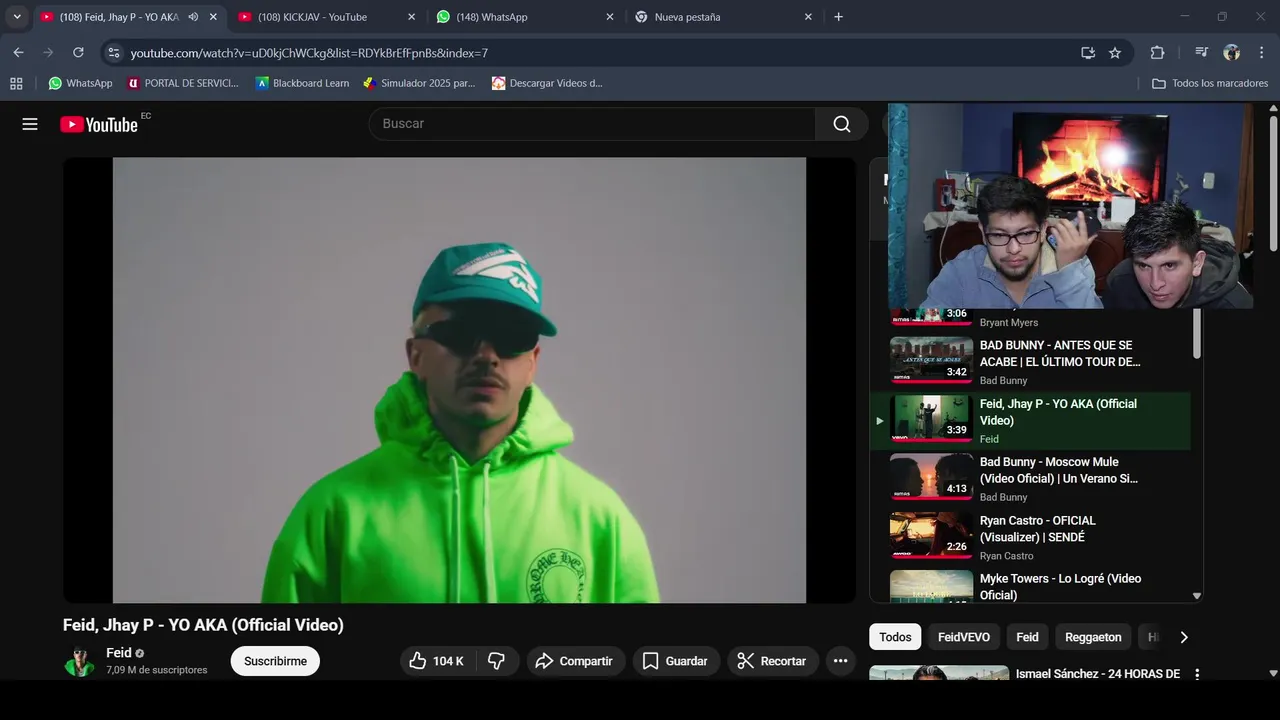
Task: Open more actions three-dot button under video
Action: (841, 661)
